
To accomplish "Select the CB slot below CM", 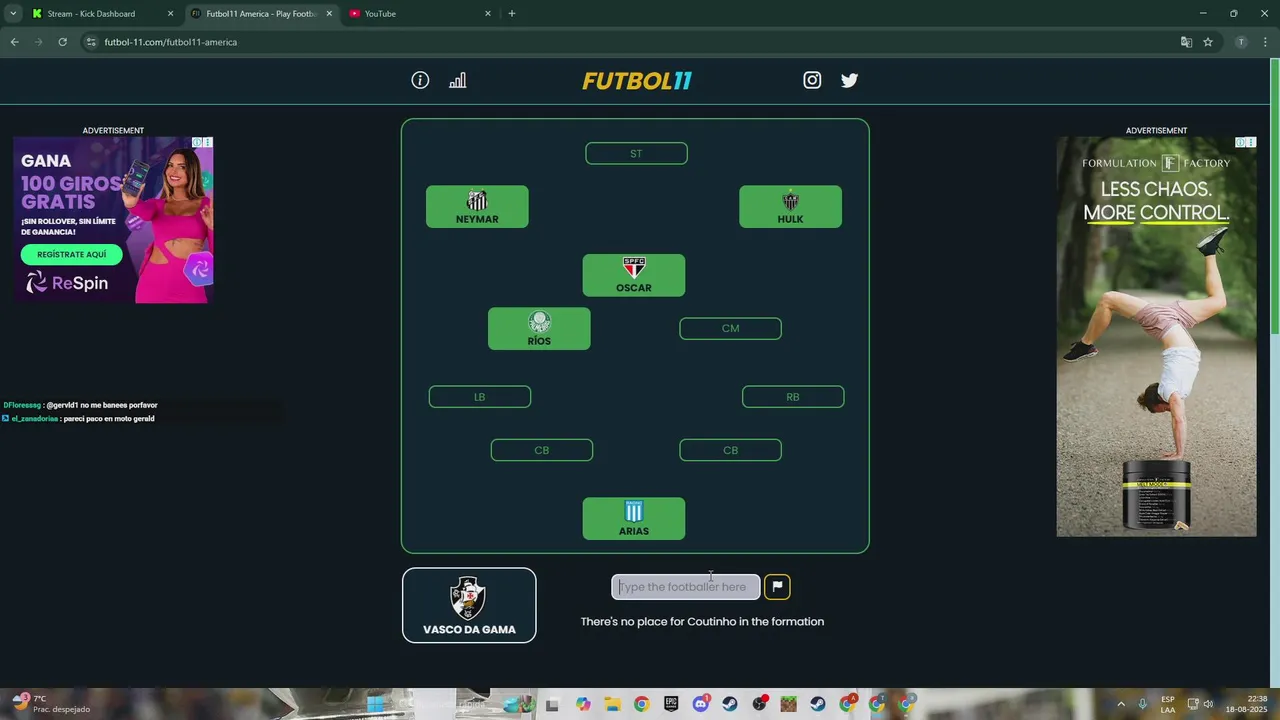I will (x=730, y=450).
